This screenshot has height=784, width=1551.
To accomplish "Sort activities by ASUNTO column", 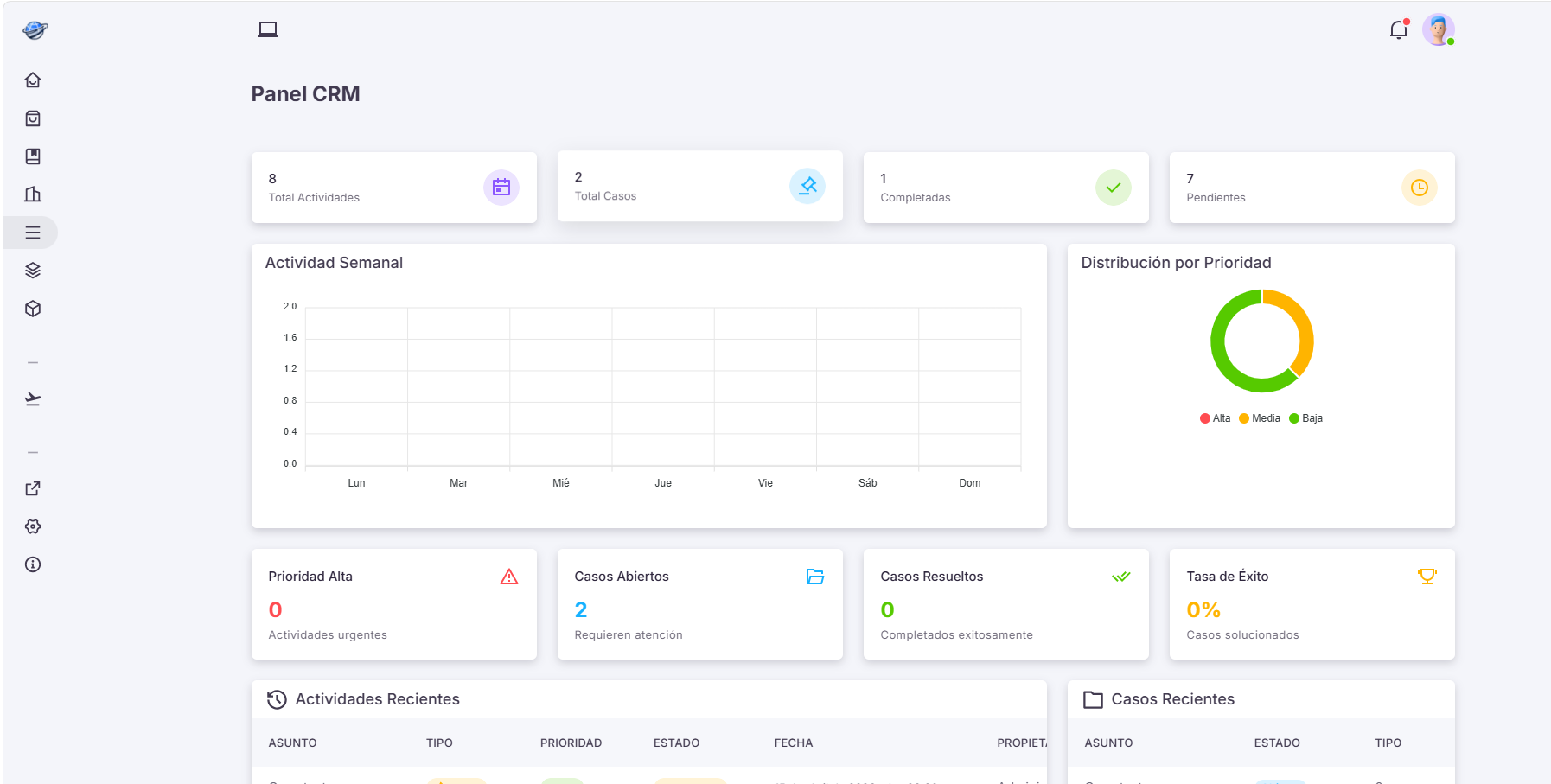I will (x=293, y=743).
